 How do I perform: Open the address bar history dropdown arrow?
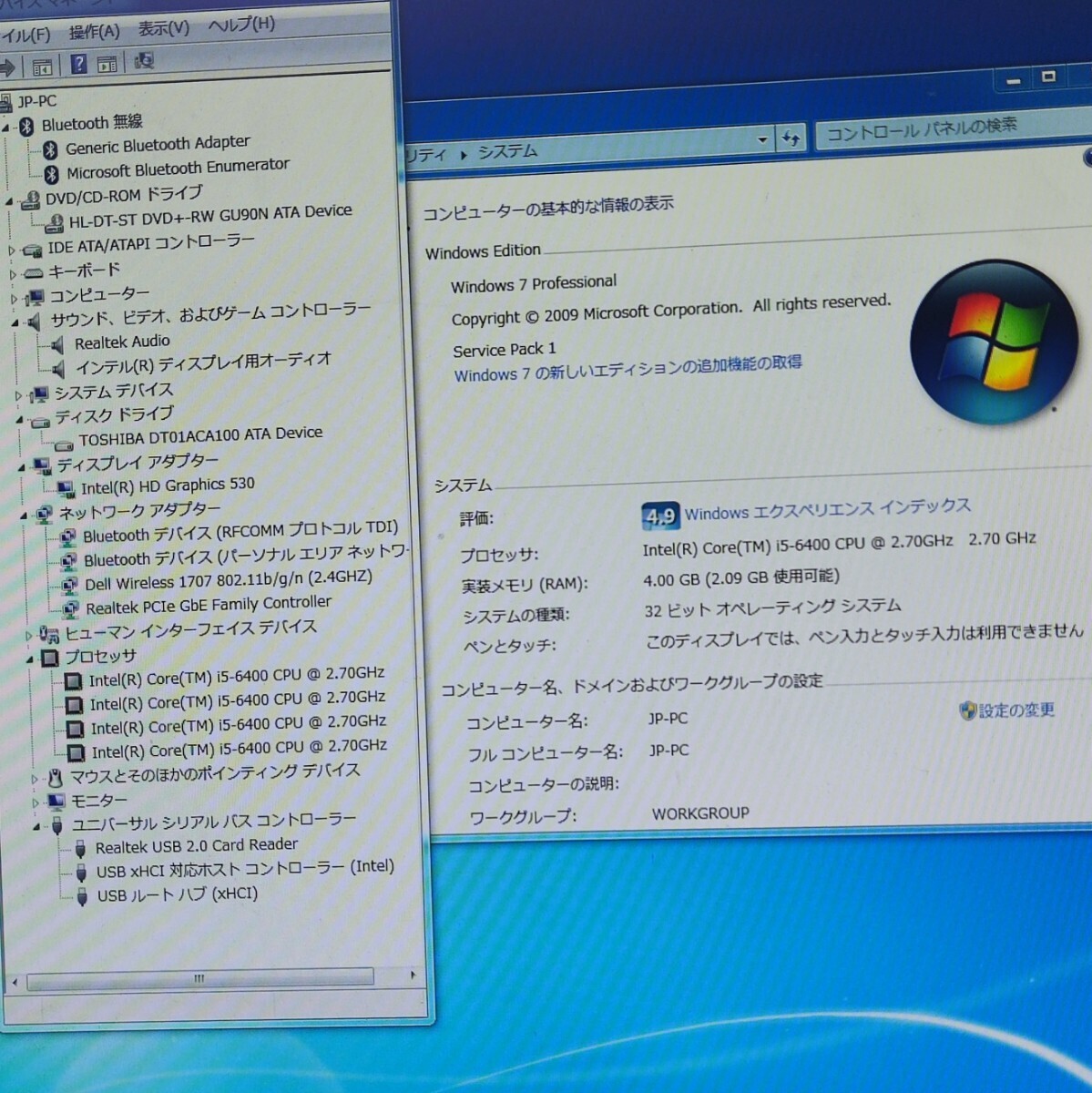pyautogui.click(x=762, y=140)
